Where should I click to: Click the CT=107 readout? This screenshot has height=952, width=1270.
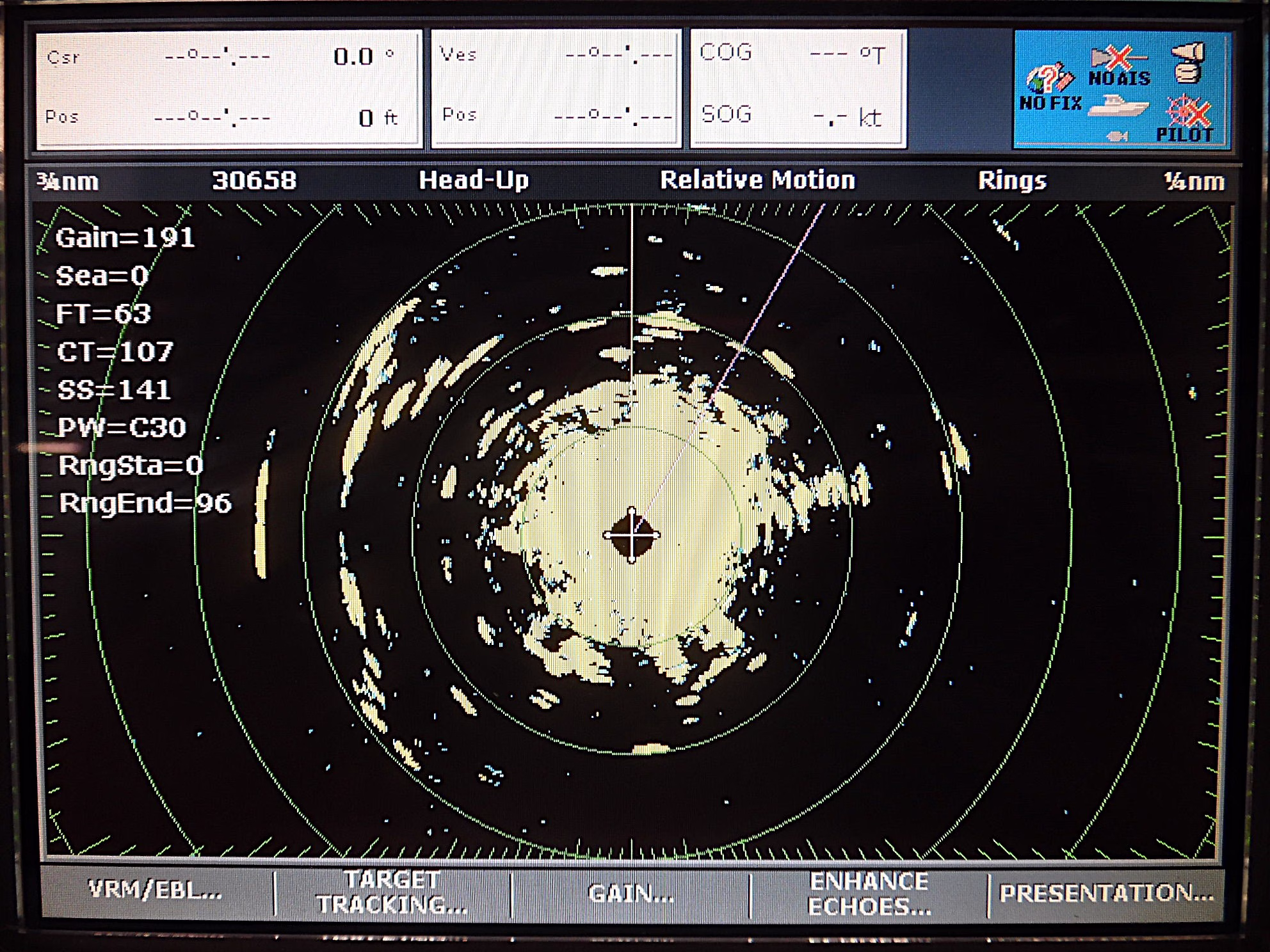coord(115,352)
